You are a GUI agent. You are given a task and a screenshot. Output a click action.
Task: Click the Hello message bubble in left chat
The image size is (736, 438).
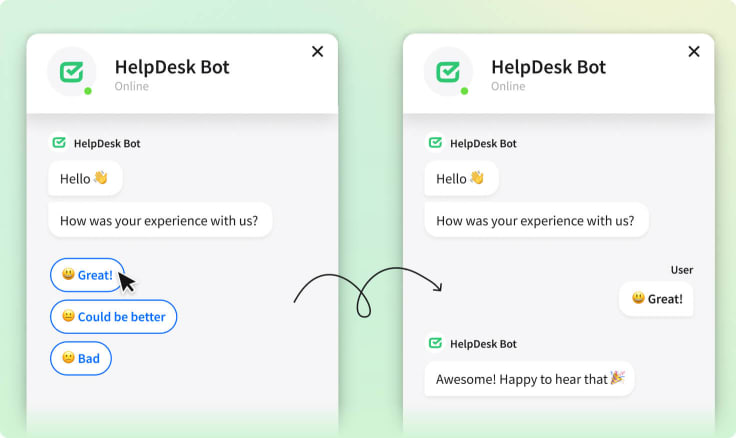85,178
